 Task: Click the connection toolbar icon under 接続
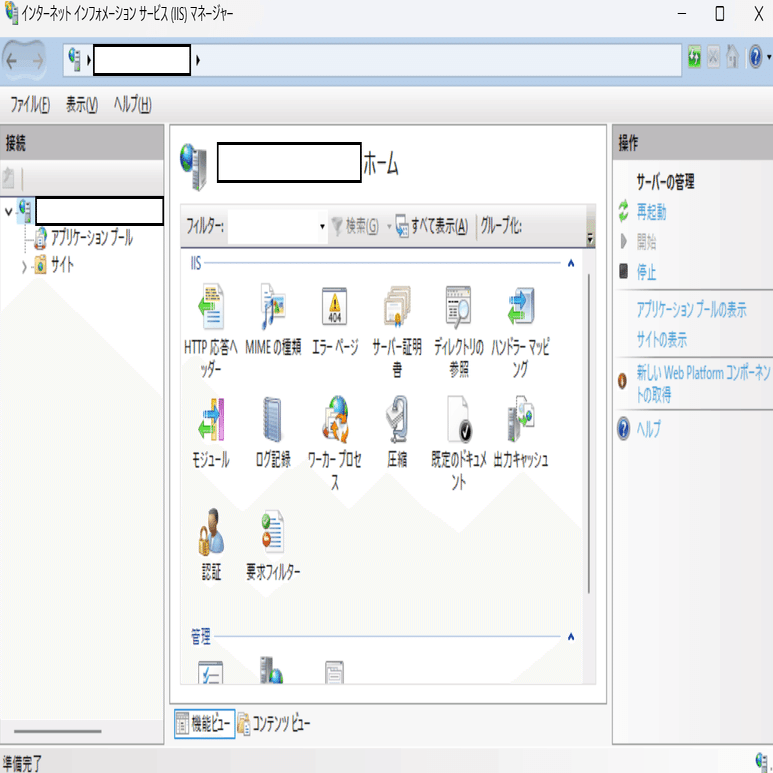[8, 178]
